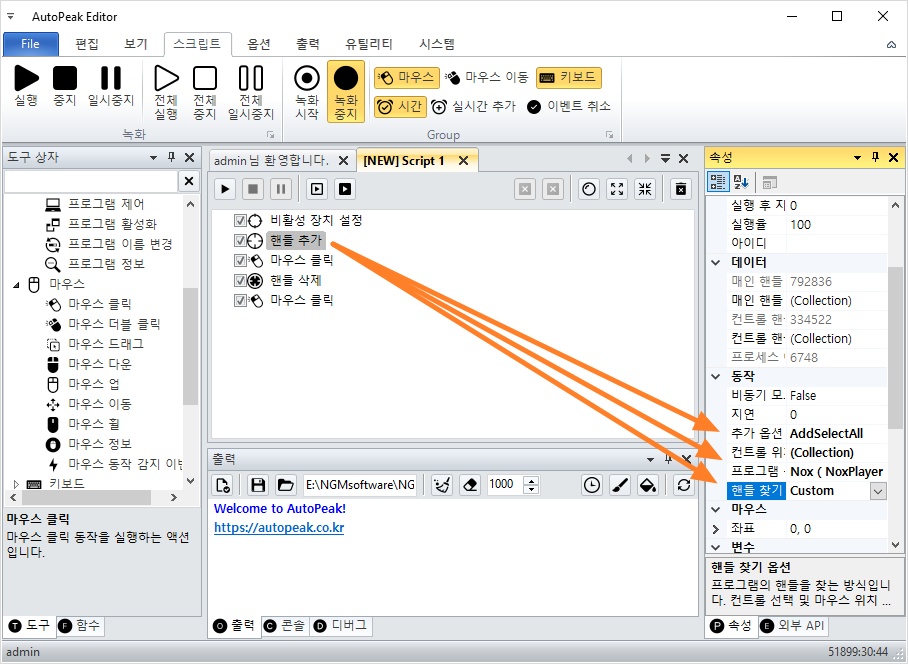Image resolution: width=908 pixels, height=664 pixels.
Task: Toggle 키보드 recording option
Action: 569,78
